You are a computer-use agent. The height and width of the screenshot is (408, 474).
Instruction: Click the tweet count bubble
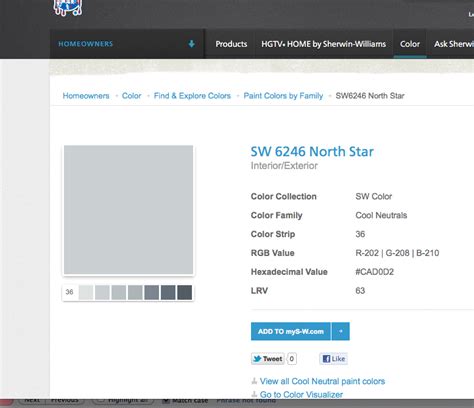pyautogui.click(x=292, y=359)
